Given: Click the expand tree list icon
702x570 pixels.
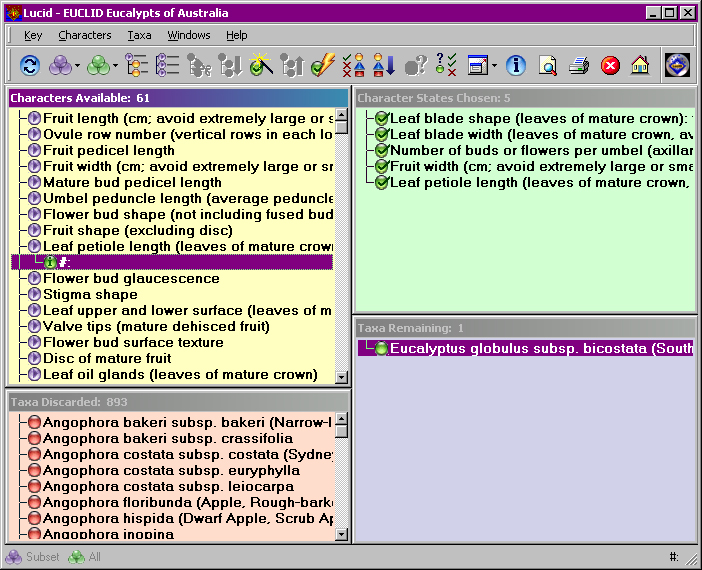Looking at the screenshot, I should pyautogui.click(x=137, y=66).
